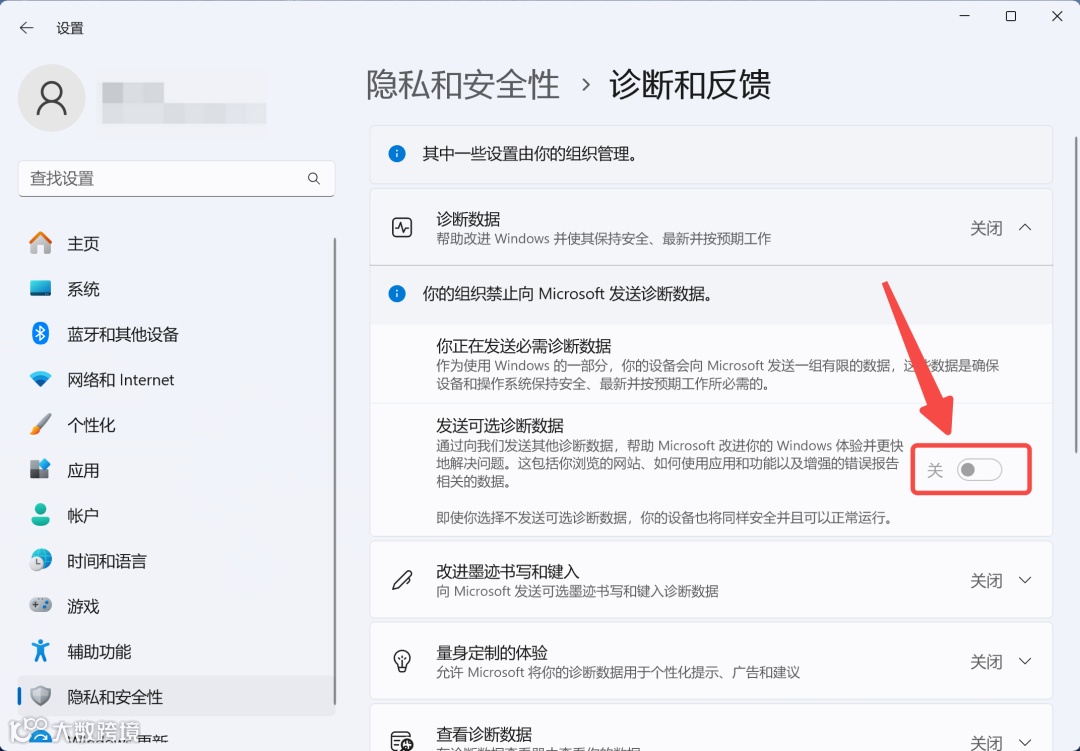Close the 设置 window
This screenshot has width=1080, height=751.
1057,16
